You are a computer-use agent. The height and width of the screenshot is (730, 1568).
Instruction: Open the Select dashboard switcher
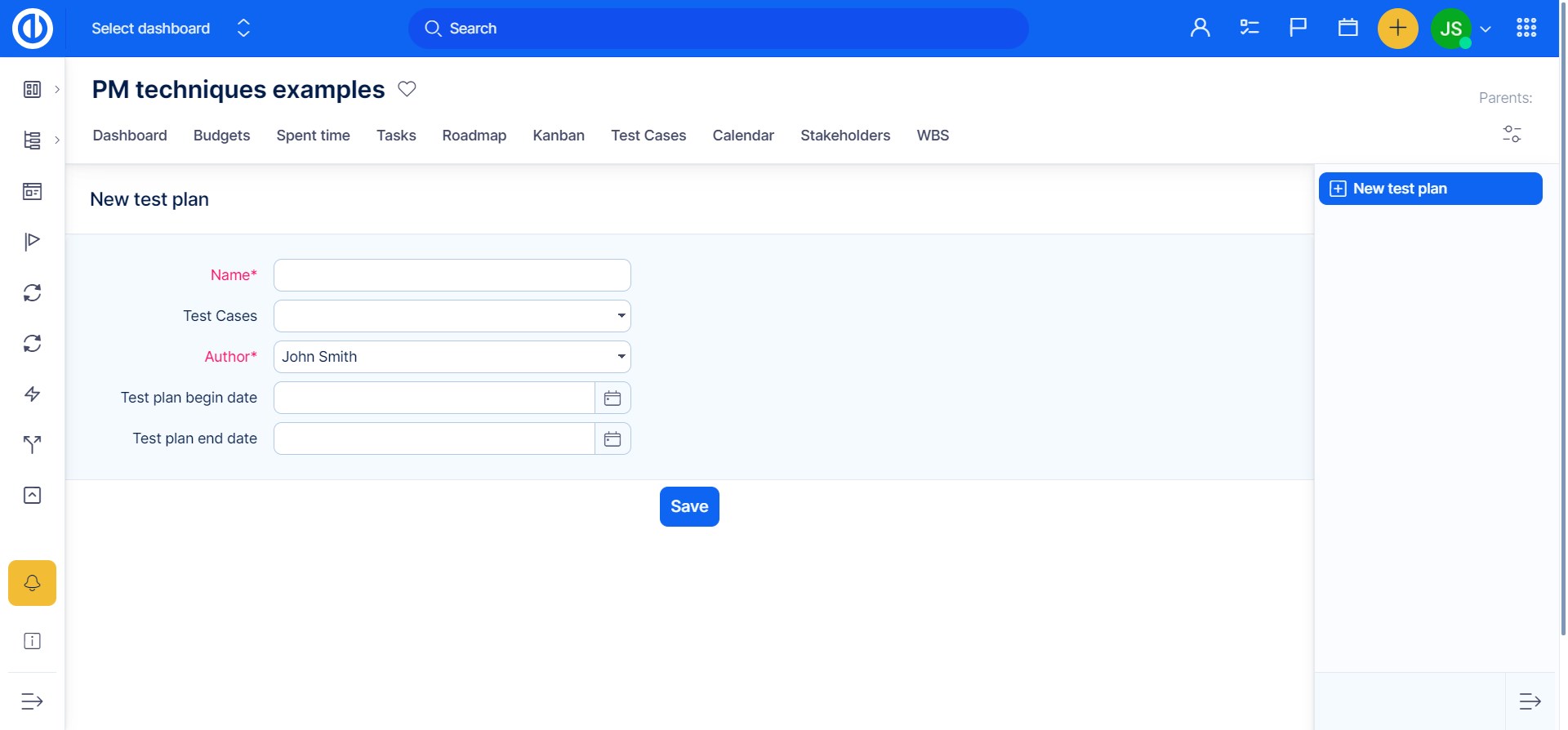171,29
